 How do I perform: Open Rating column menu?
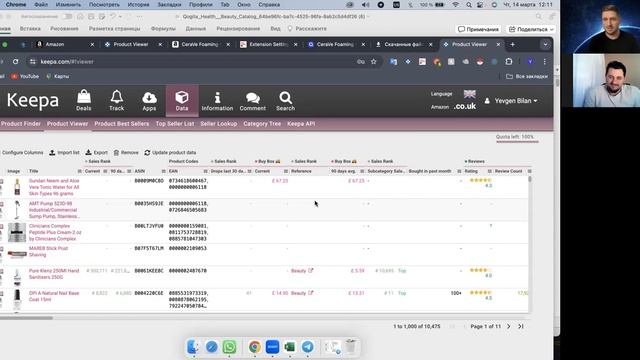[489, 171]
